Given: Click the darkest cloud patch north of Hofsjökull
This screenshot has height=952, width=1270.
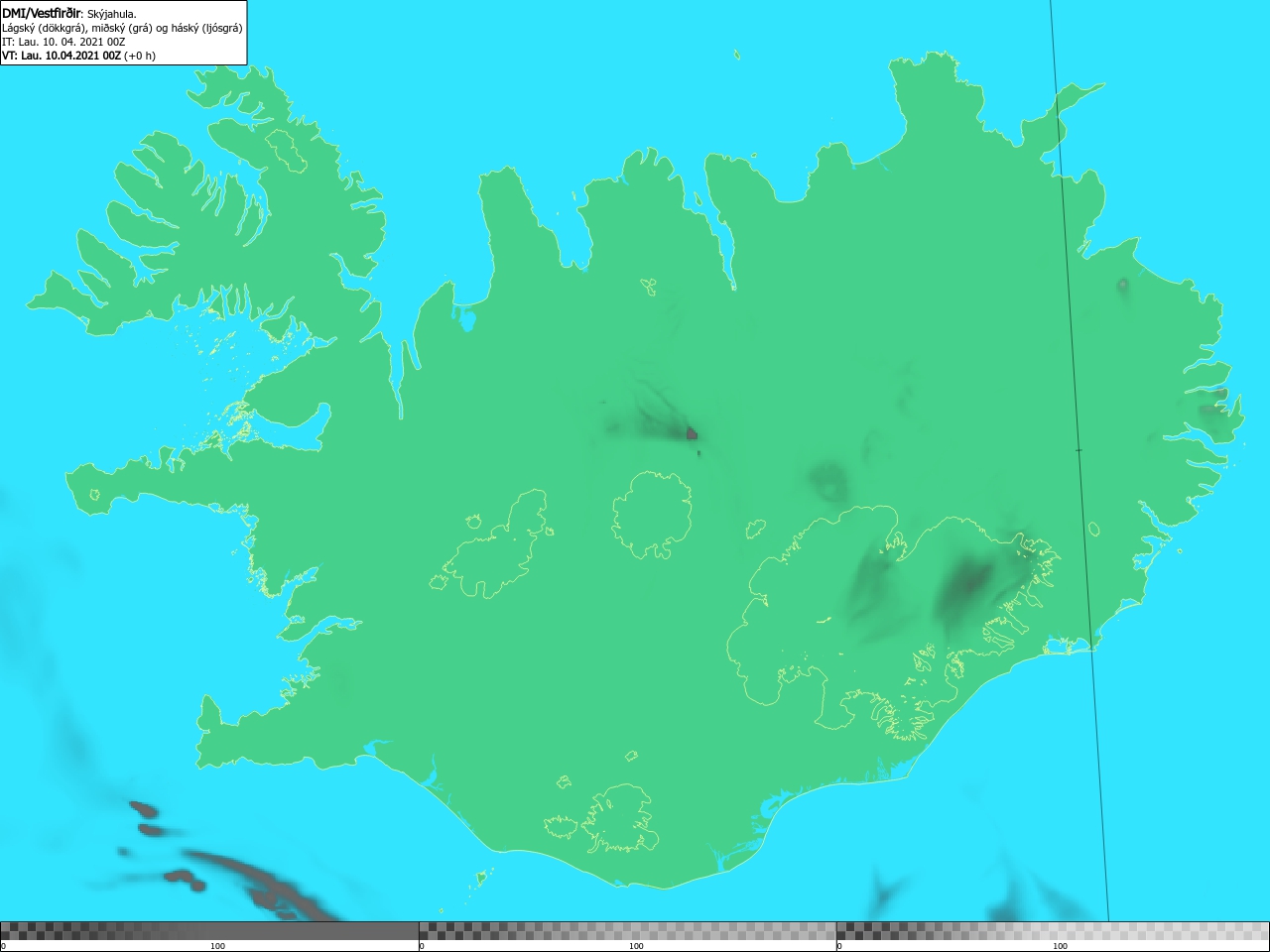Looking at the screenshot, I should 692,433.
